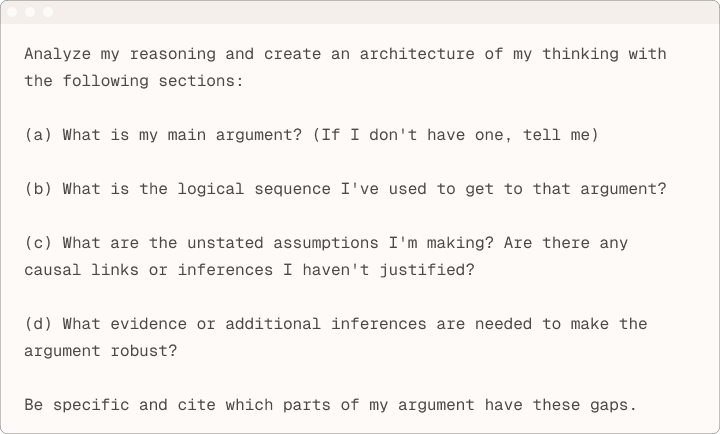Viewport: 720px width, 434px height.
Task: Place cursor on "following sections:" text
Action: [x=153, y=81]
